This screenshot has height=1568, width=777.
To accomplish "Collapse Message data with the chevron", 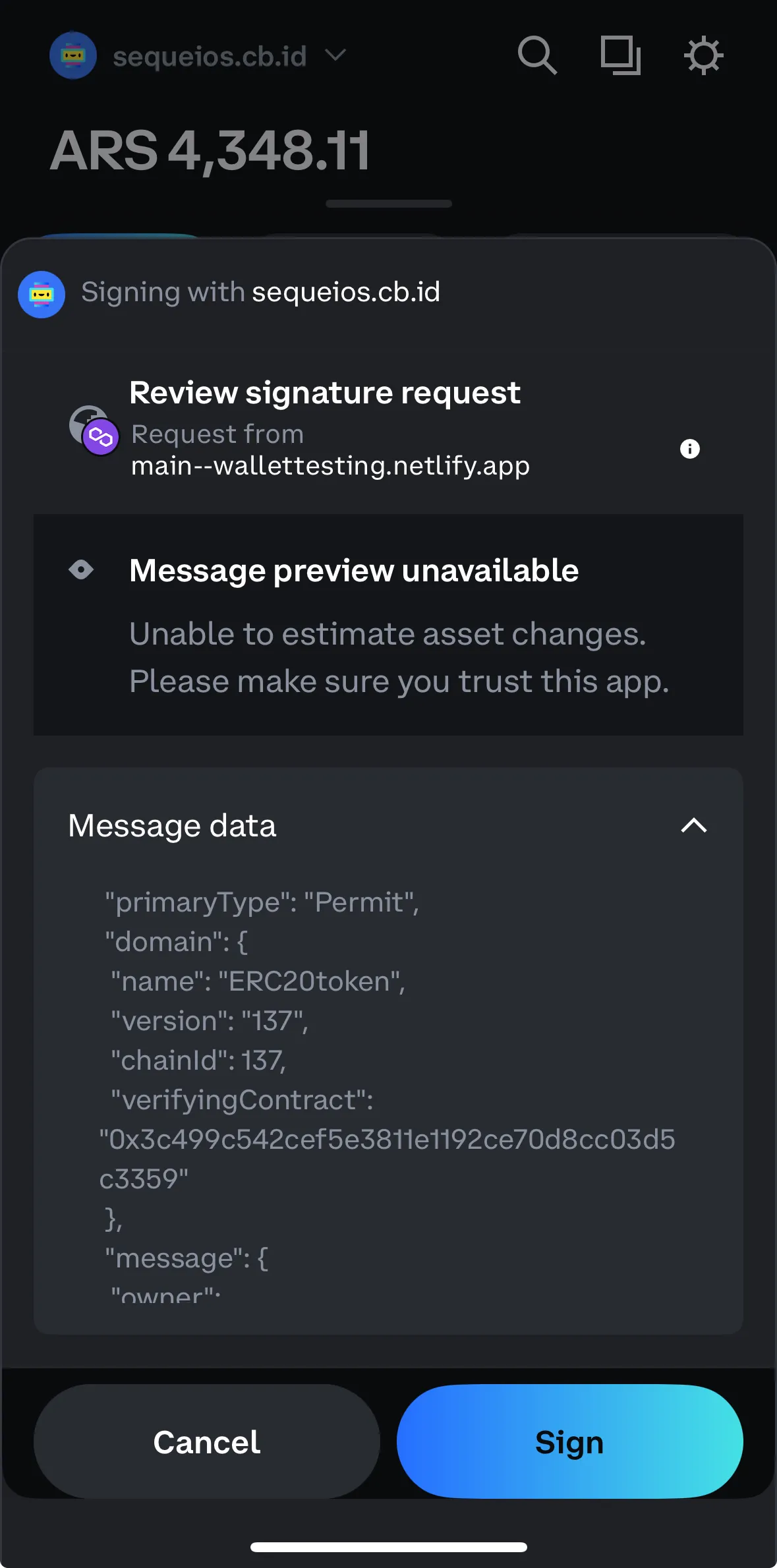I will coord(694,826).
